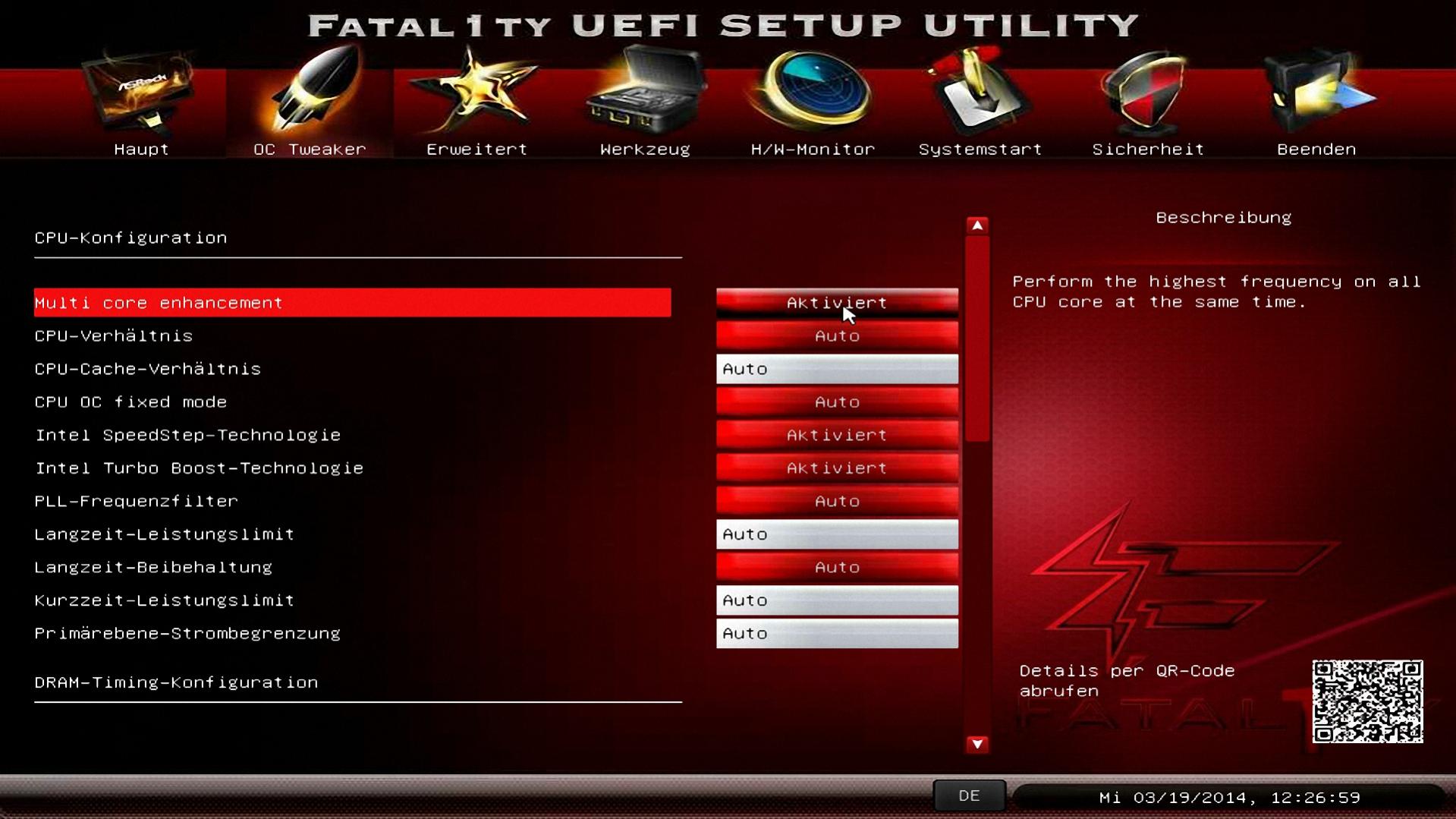Viewport: 1456px width, 819px height.
Task: Click the radar H/W-Monitor icon
Action: coord(813,91)
